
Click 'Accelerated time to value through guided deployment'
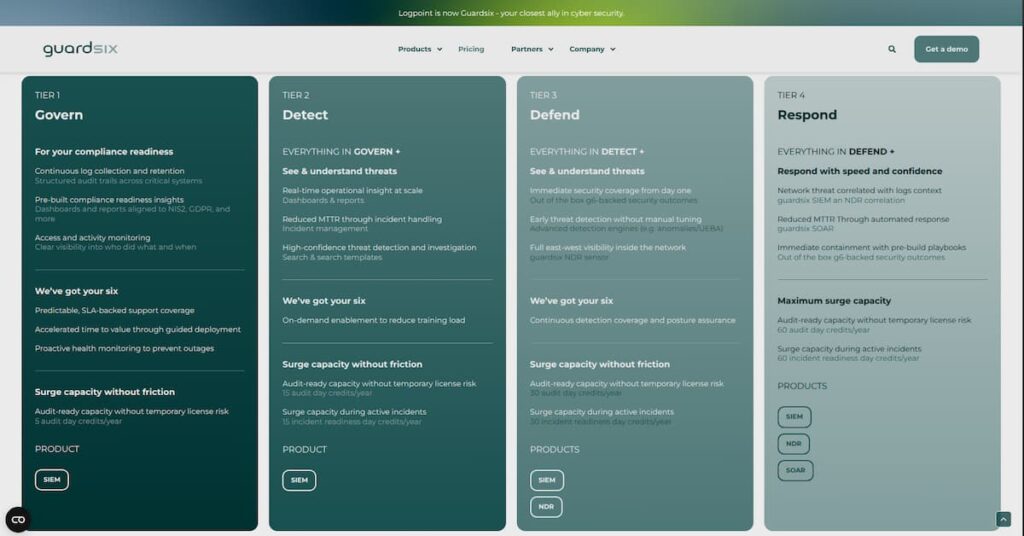tap(138, 330)
